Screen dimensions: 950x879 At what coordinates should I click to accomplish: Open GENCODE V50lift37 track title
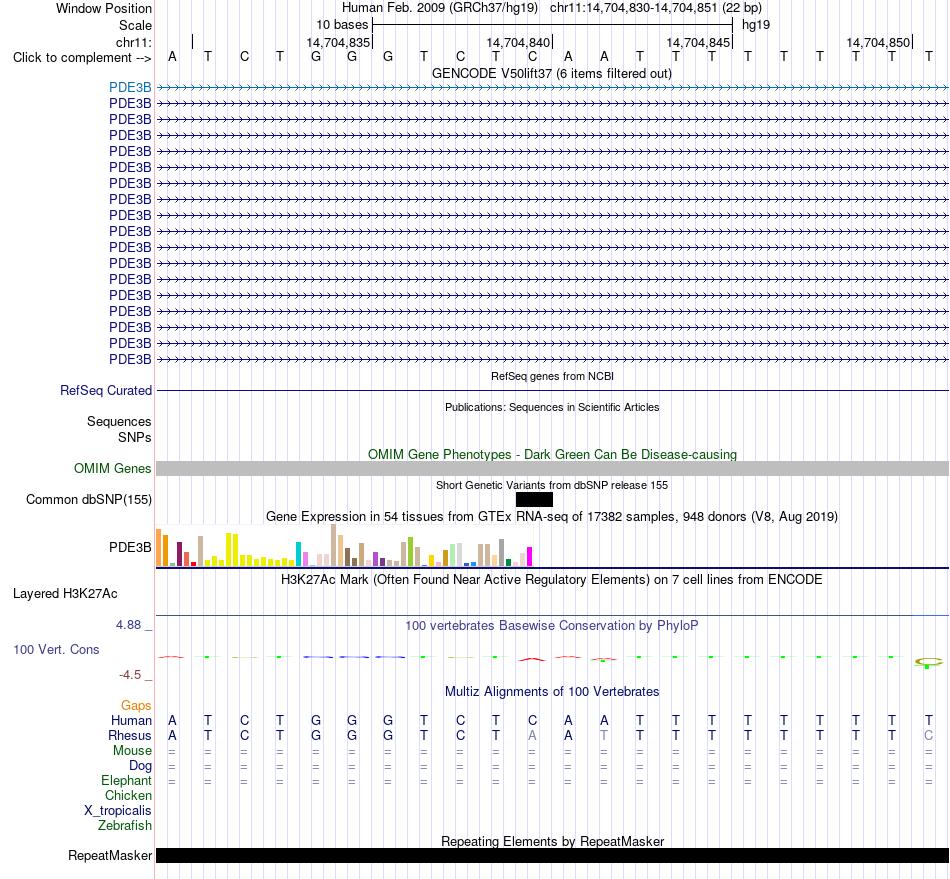pos(552,73)
